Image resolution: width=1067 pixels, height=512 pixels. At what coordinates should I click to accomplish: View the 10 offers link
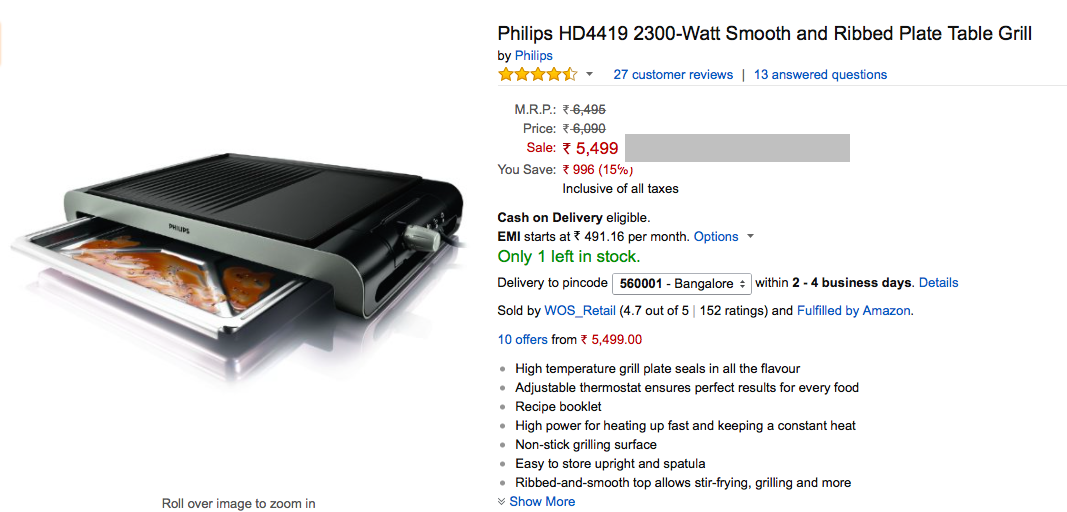click(x=522, y=340)
